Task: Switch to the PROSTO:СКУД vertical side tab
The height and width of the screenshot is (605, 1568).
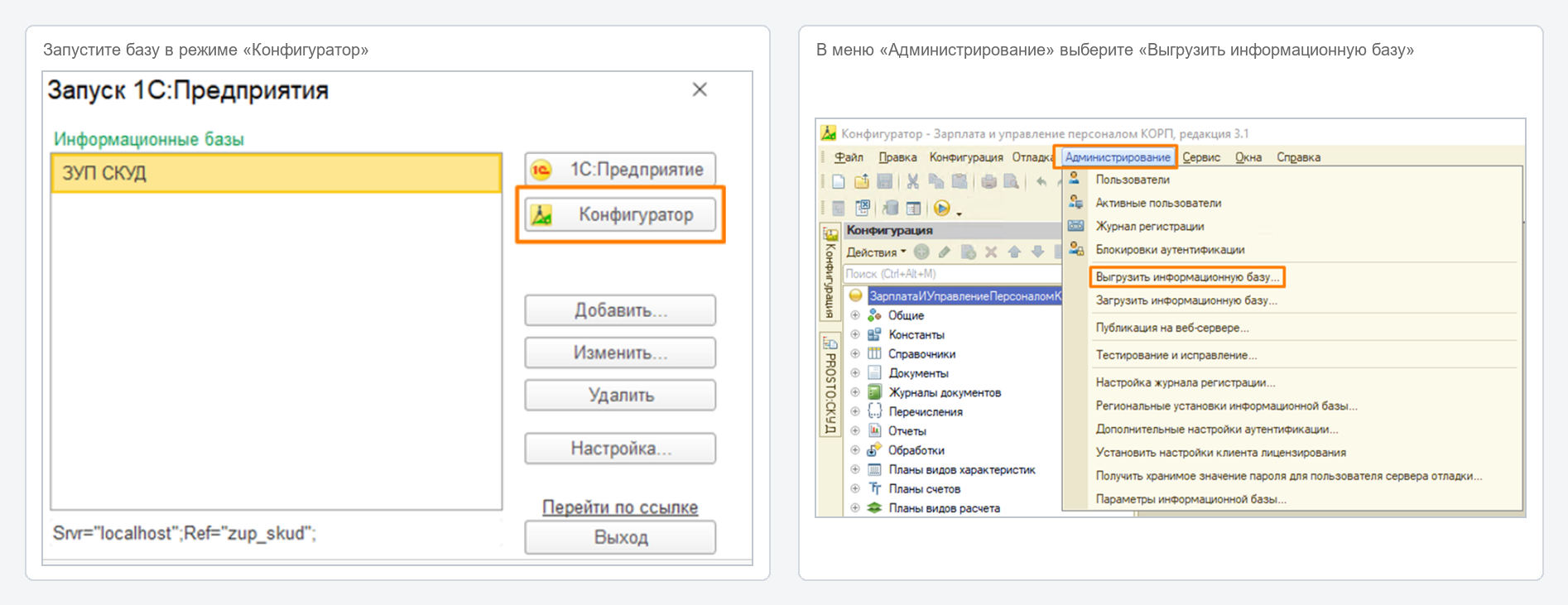Action: pyautogui.click(x=830, y=385)
